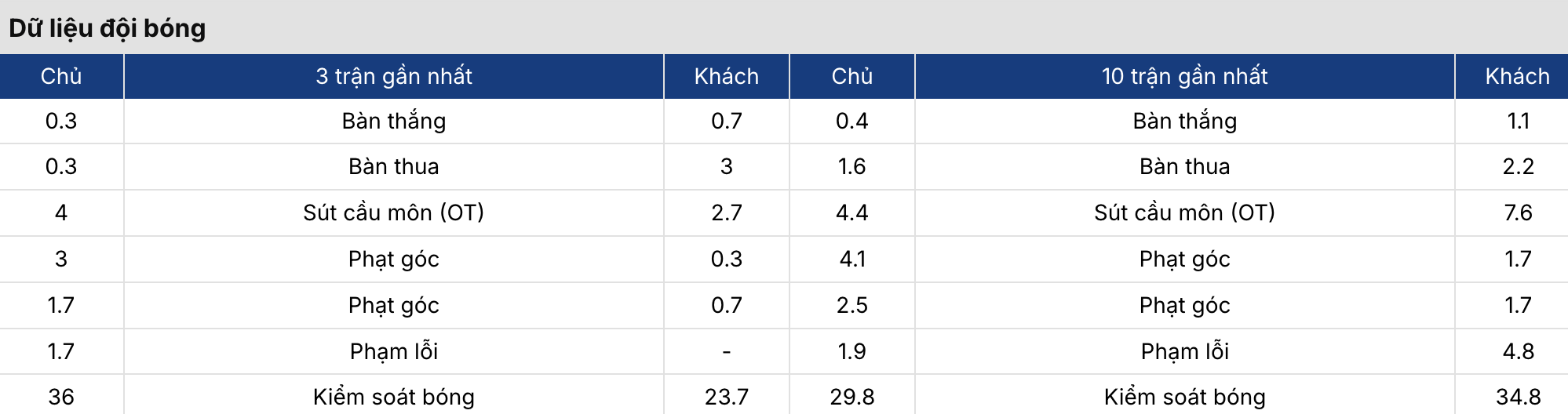This screenshot has height=414, width=1568.
Task: Select the possession value 23.7
Action: click(x=727, y=397)
